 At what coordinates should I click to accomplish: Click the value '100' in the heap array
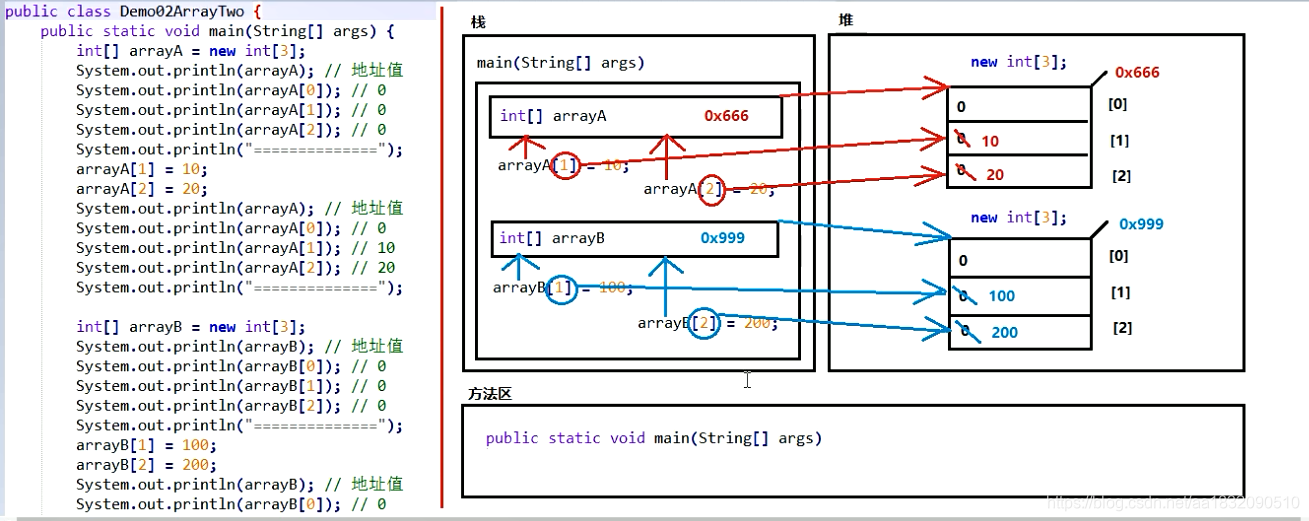click(x=1002, y=296)
